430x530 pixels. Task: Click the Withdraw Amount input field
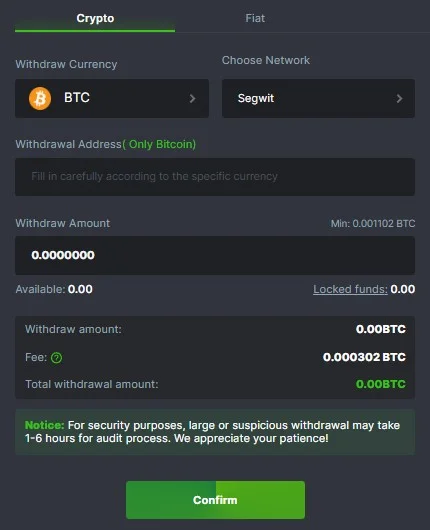click(215, 255)
